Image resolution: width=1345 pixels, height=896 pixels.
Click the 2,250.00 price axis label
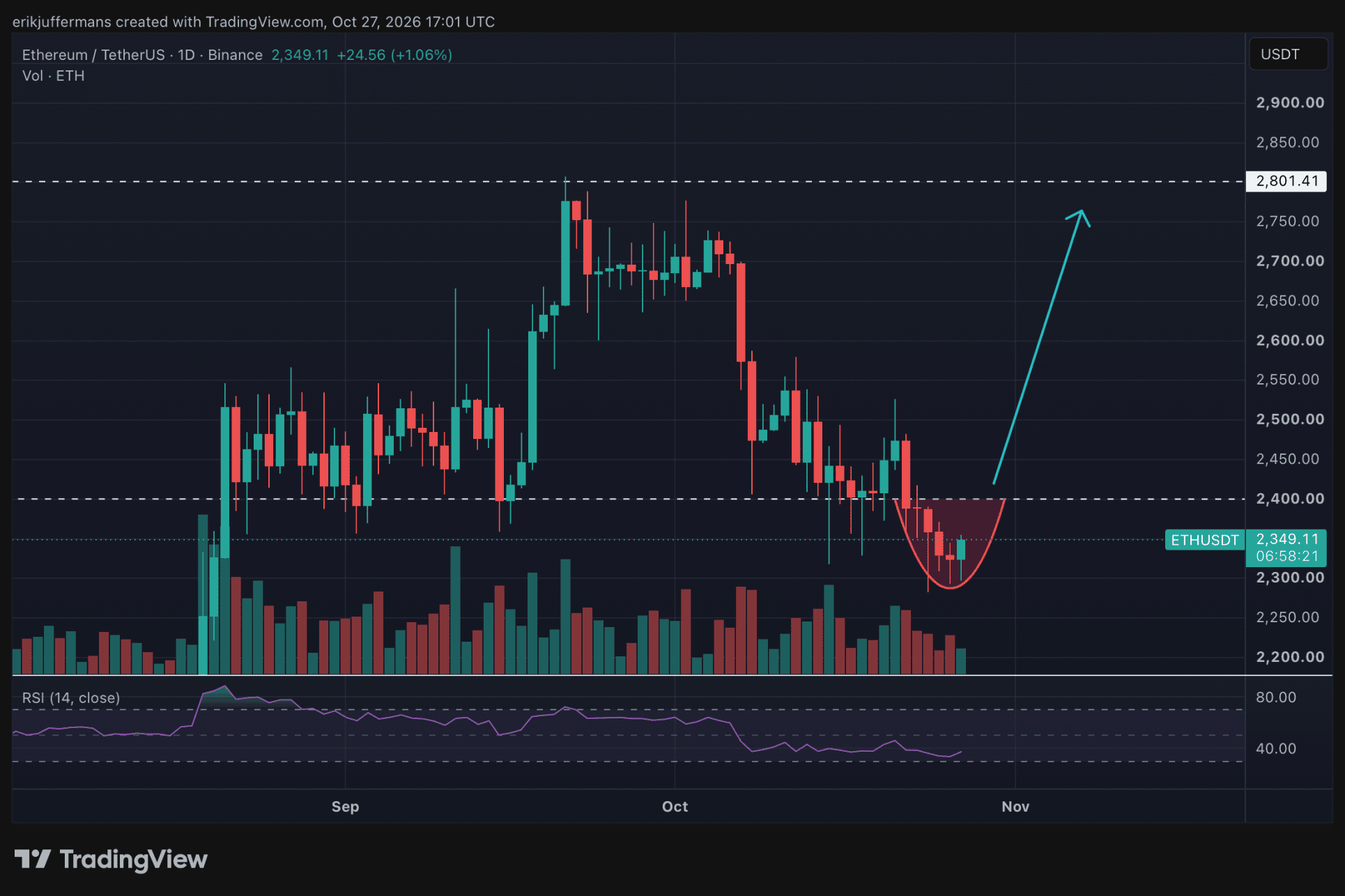coord(1288,617)
